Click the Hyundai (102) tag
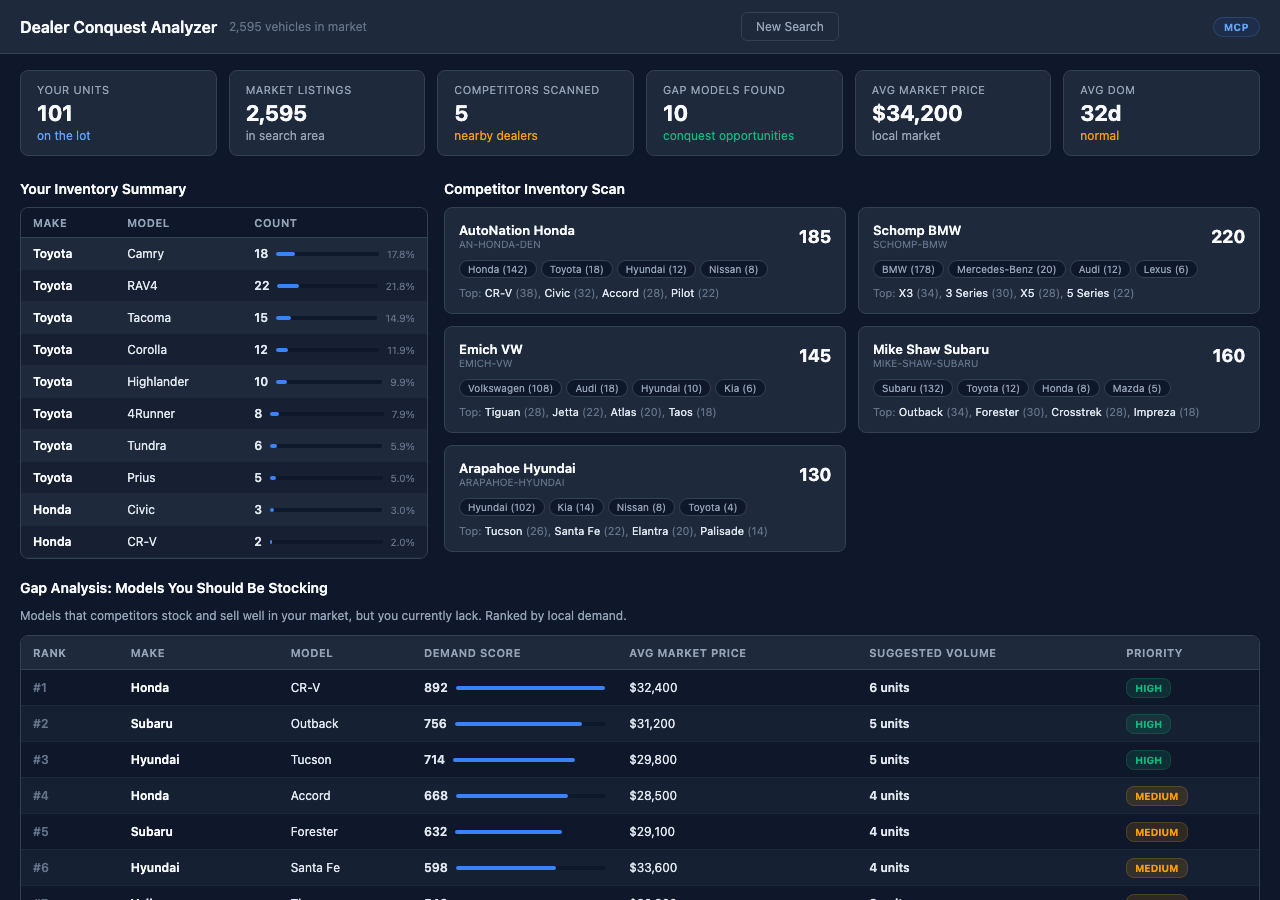This screenshot has height=900, width=1280. click(x=501, y=507)
